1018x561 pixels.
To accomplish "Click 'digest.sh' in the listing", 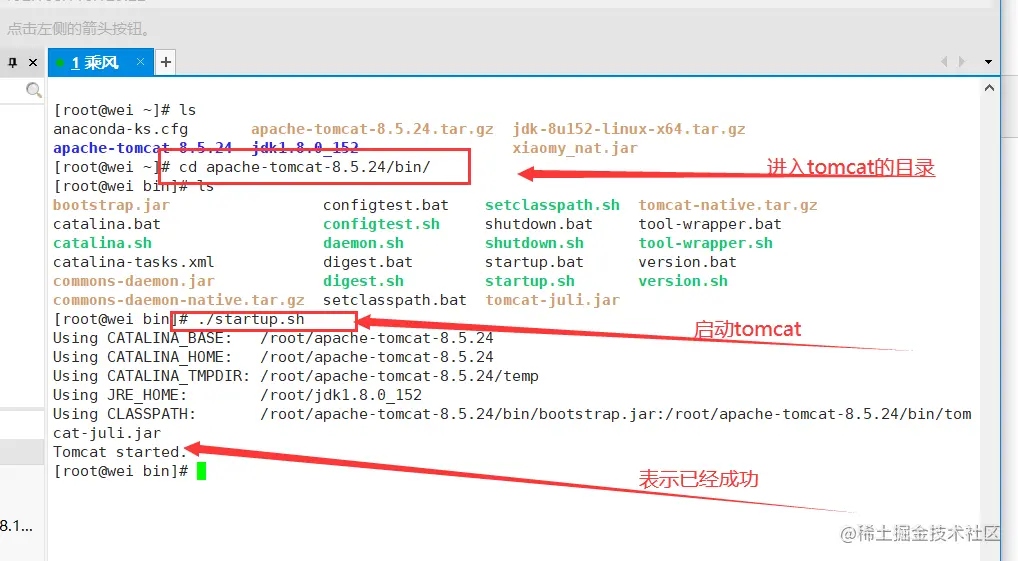I will tap(364, 281).
